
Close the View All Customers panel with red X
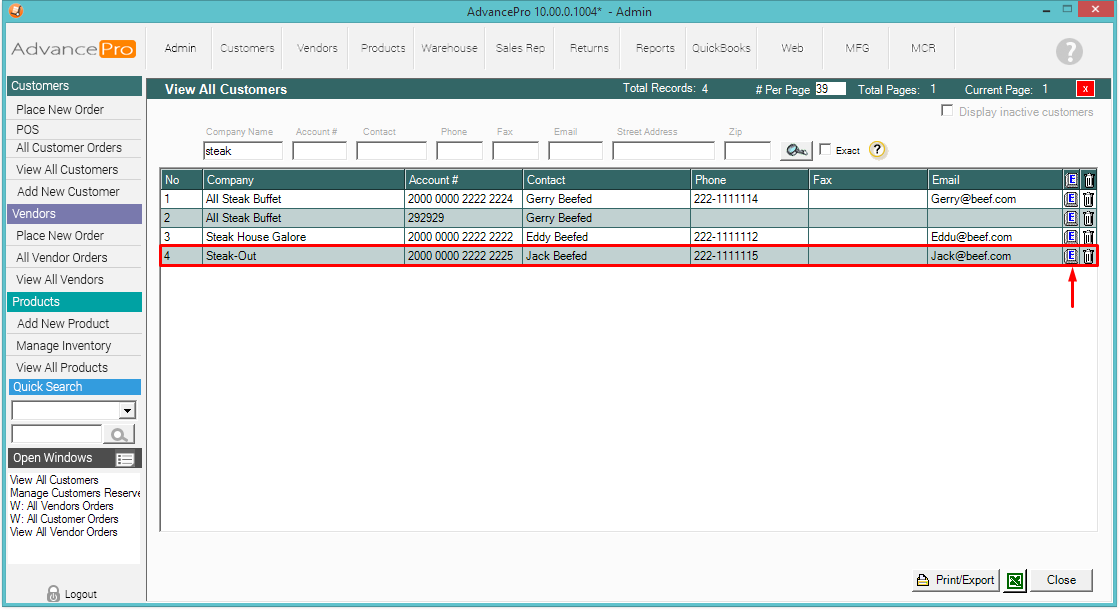point(1086,89)
